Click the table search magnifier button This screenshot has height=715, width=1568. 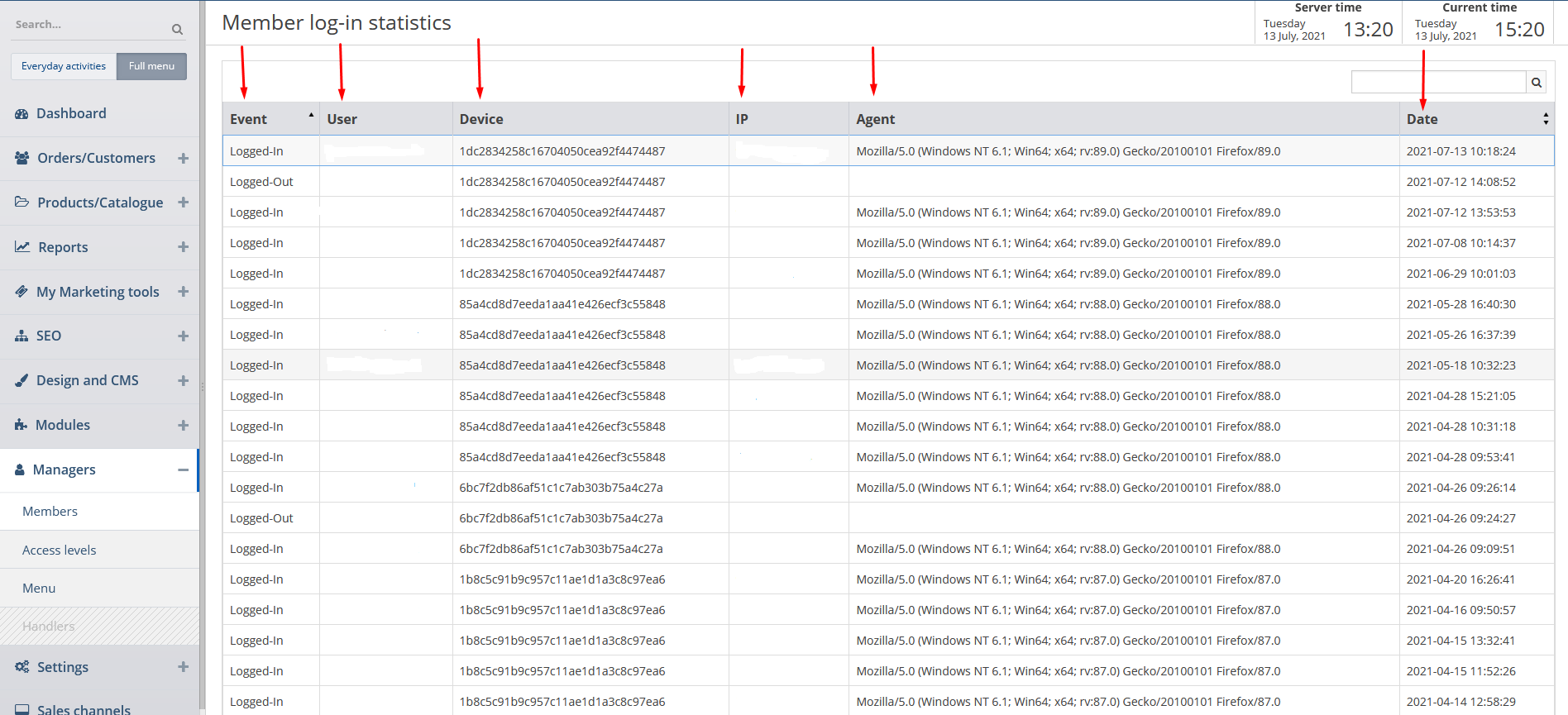coord(1537,83)
